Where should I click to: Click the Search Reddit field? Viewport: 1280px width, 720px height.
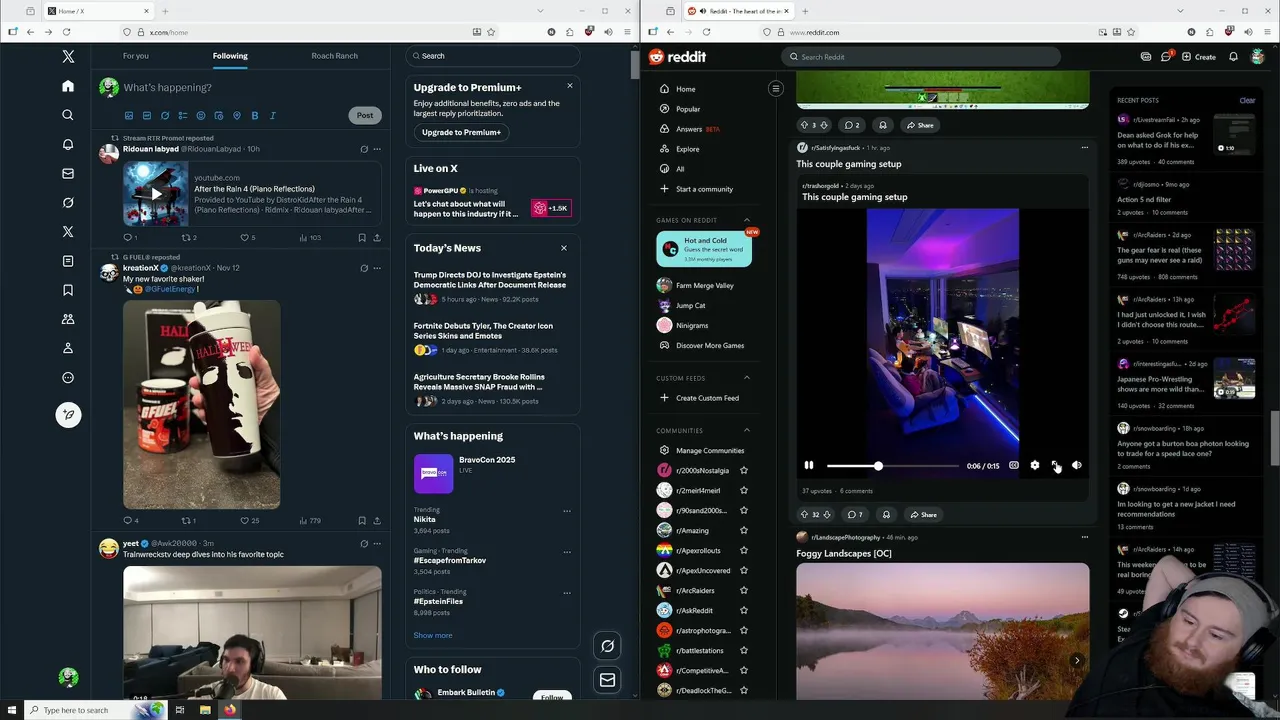[x=923, y=57]
